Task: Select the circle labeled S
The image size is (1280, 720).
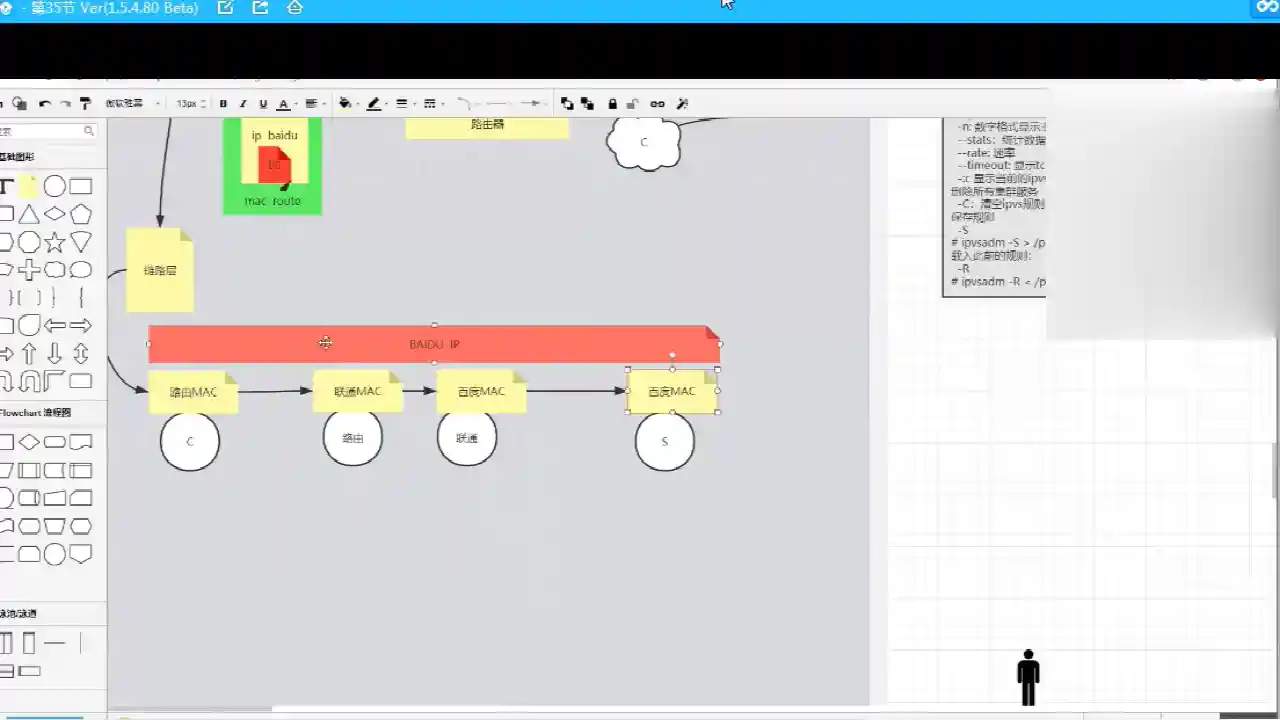Action: click(665, 441)
